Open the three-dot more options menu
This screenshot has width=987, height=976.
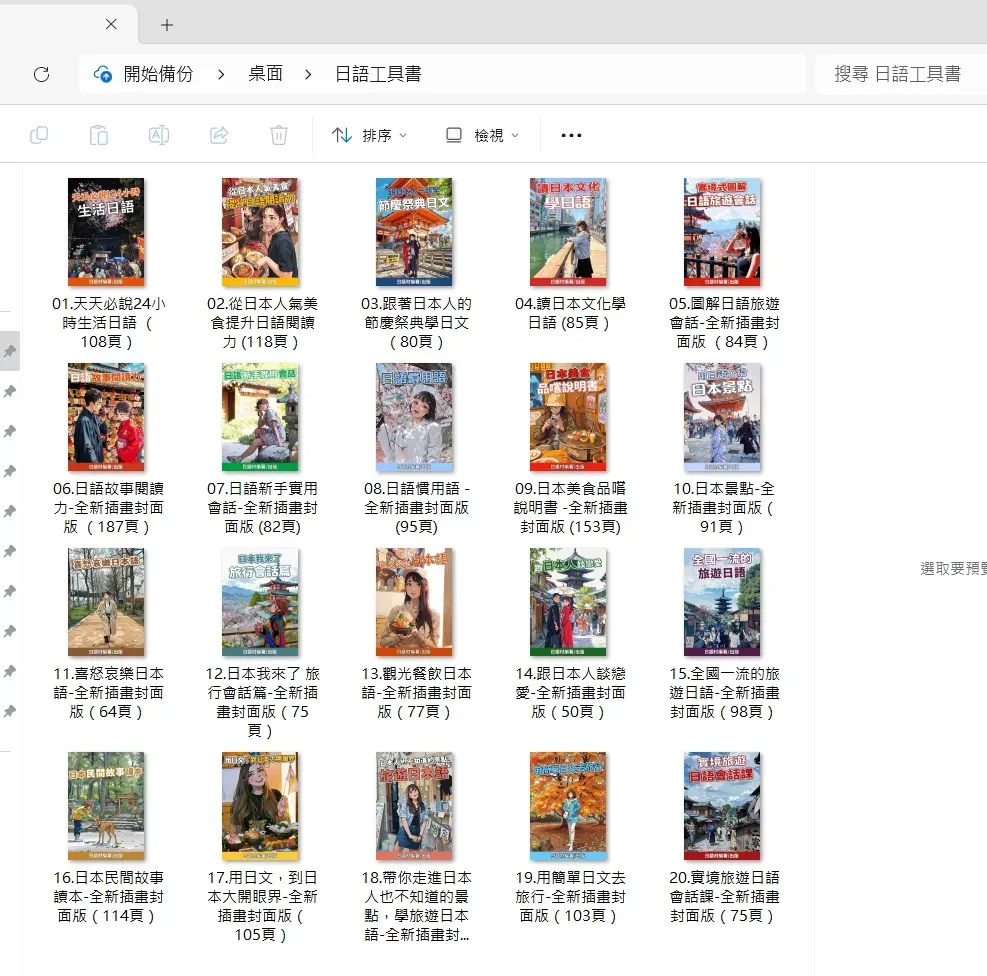pyautogui.click(x=571, y=135)
